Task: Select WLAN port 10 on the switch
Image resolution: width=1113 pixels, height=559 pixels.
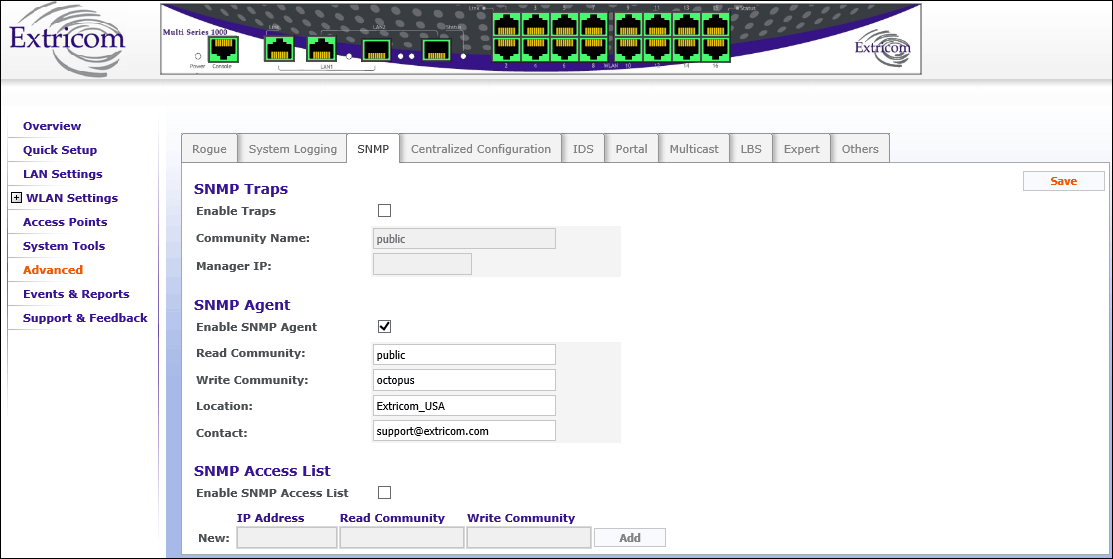Action: (628, 49)
